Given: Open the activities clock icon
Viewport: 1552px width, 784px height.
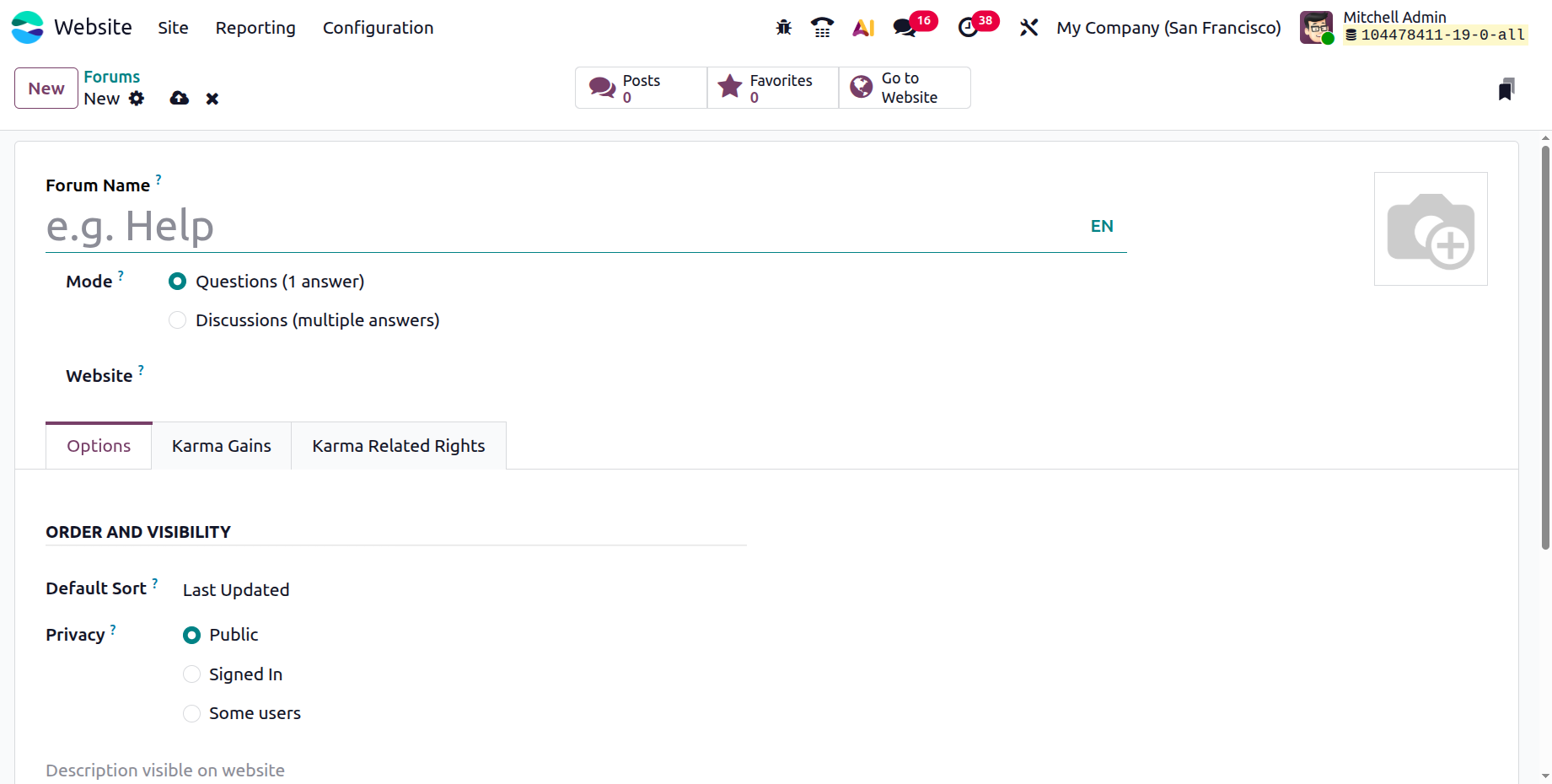Looking at the screenshot, I should (969, 28).
